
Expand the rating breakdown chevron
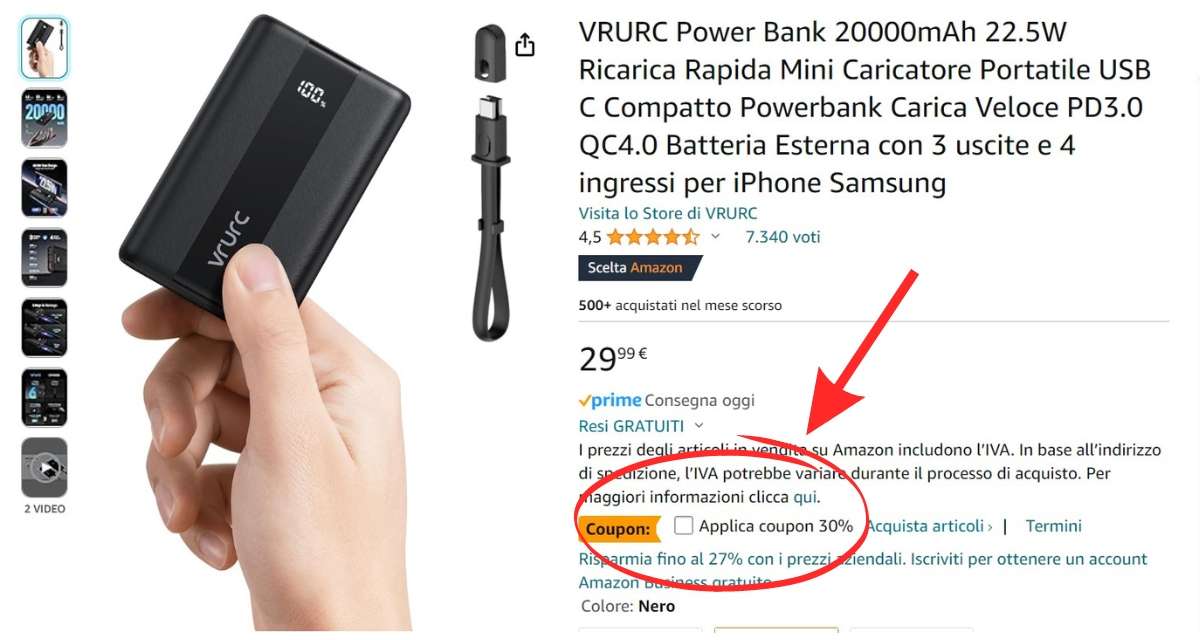coord(715,237)
